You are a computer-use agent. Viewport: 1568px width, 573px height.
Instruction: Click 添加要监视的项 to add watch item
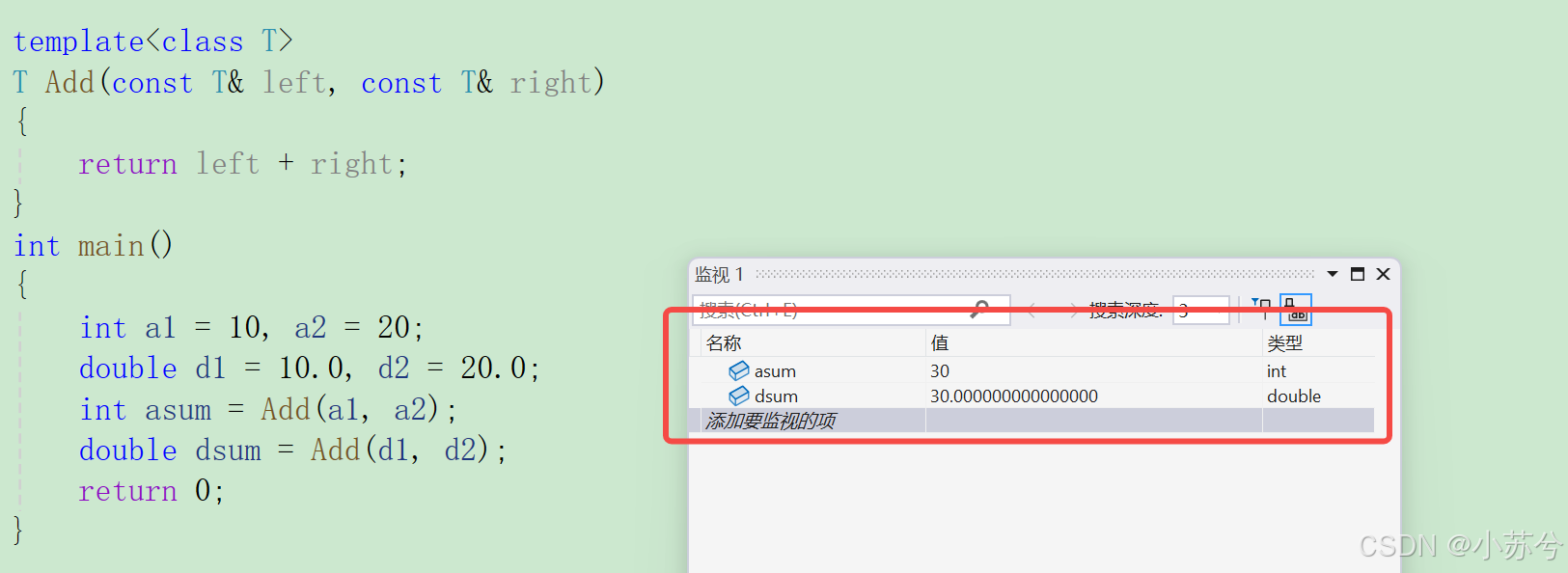click(x=770, y=421)
